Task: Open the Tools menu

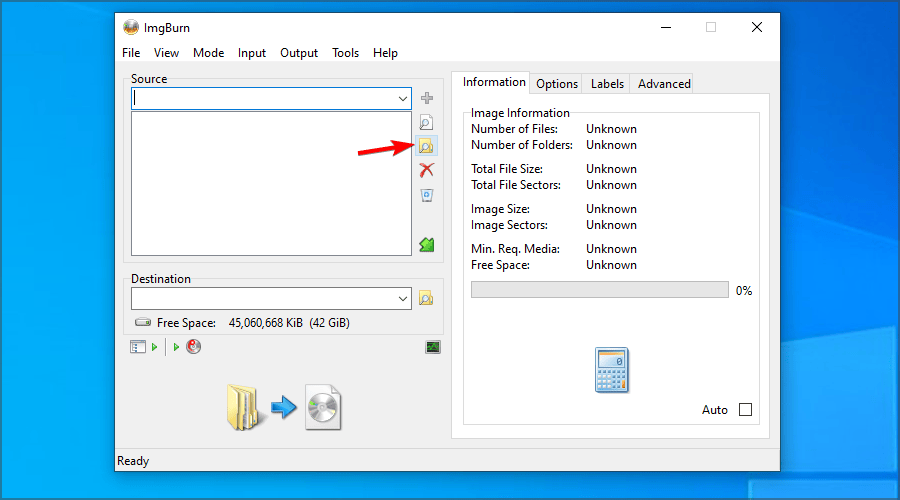Action: 345,53
